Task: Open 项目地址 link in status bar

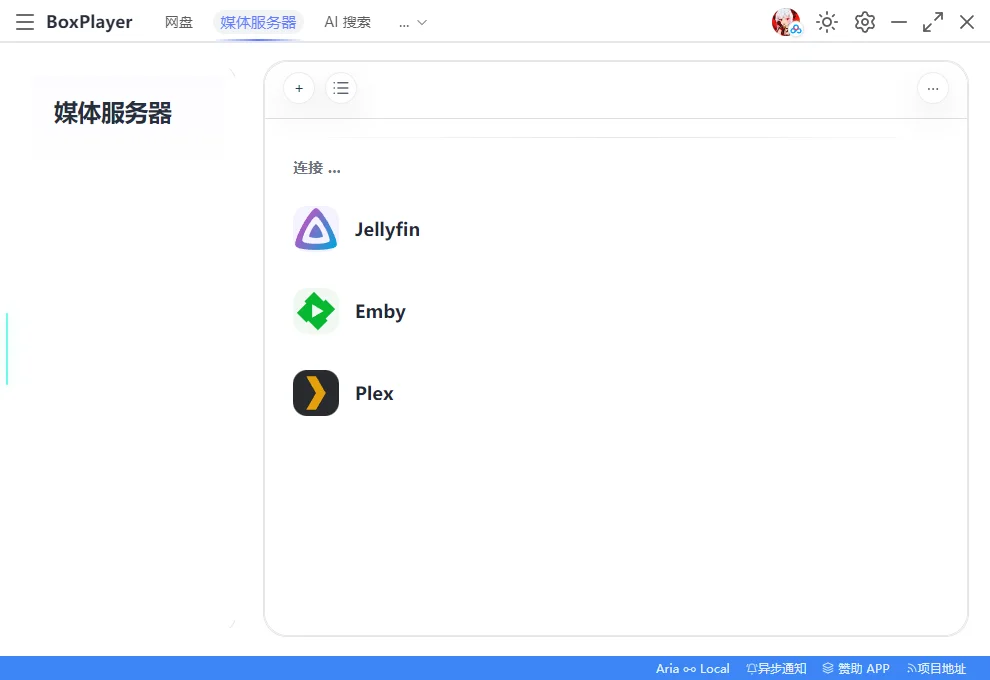Action: (x=936, y=669)
